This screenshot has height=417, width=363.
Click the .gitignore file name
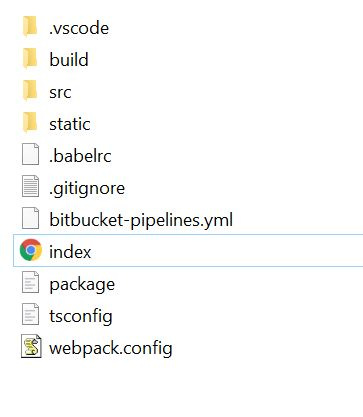87,189
